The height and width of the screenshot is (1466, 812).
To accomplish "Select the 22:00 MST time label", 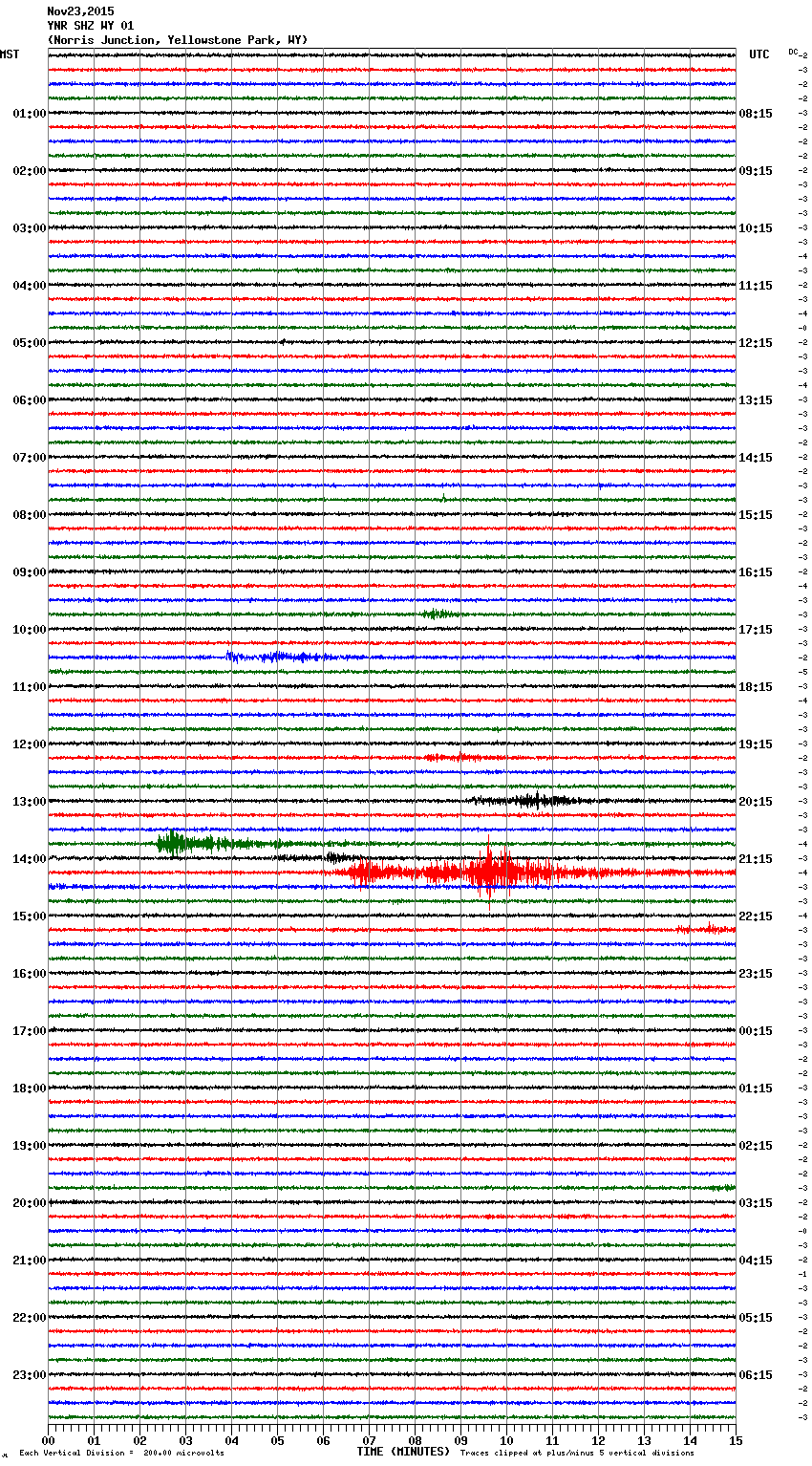I will tap(29, 1318).
